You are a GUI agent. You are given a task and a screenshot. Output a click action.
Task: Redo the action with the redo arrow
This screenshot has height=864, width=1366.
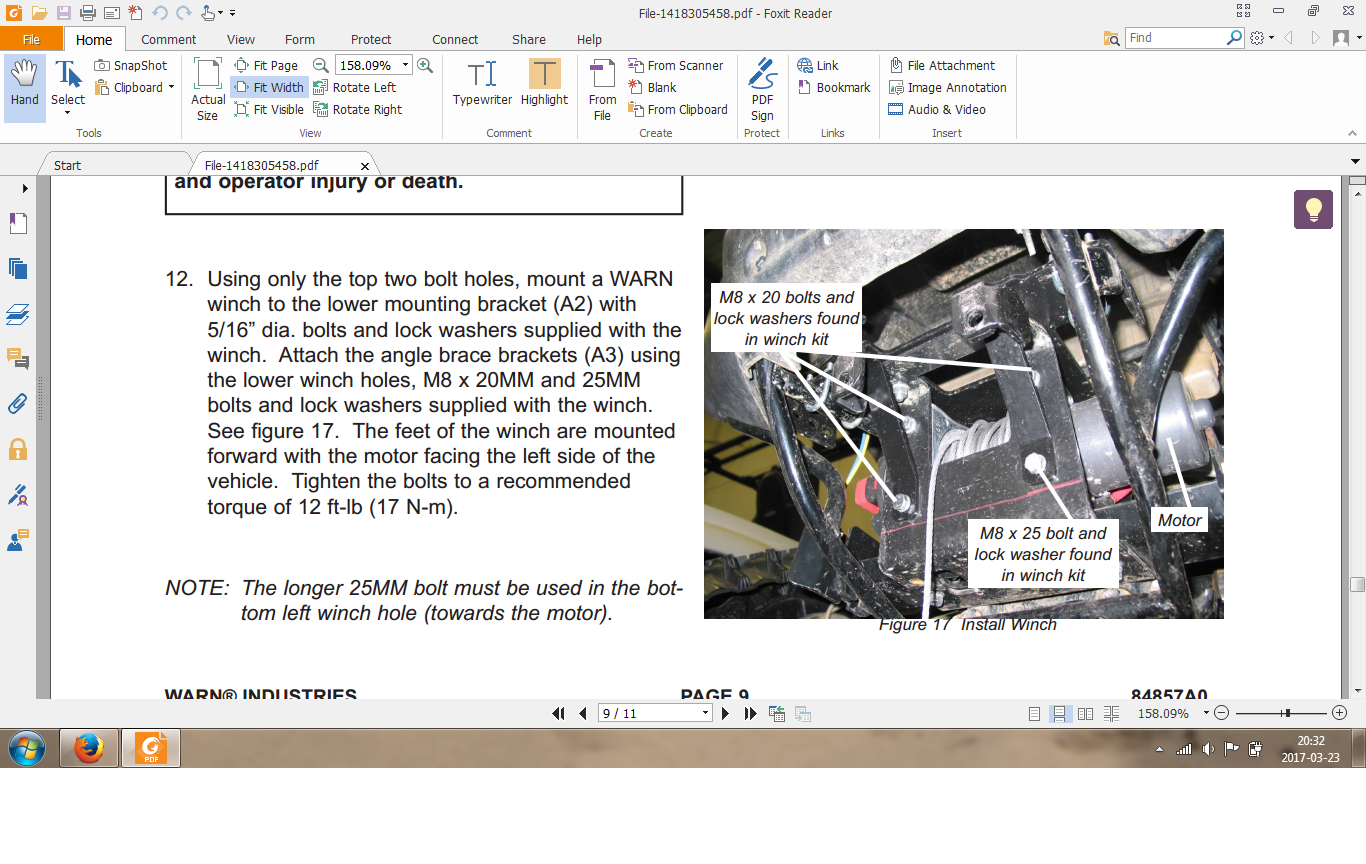(x=183, y=13)
